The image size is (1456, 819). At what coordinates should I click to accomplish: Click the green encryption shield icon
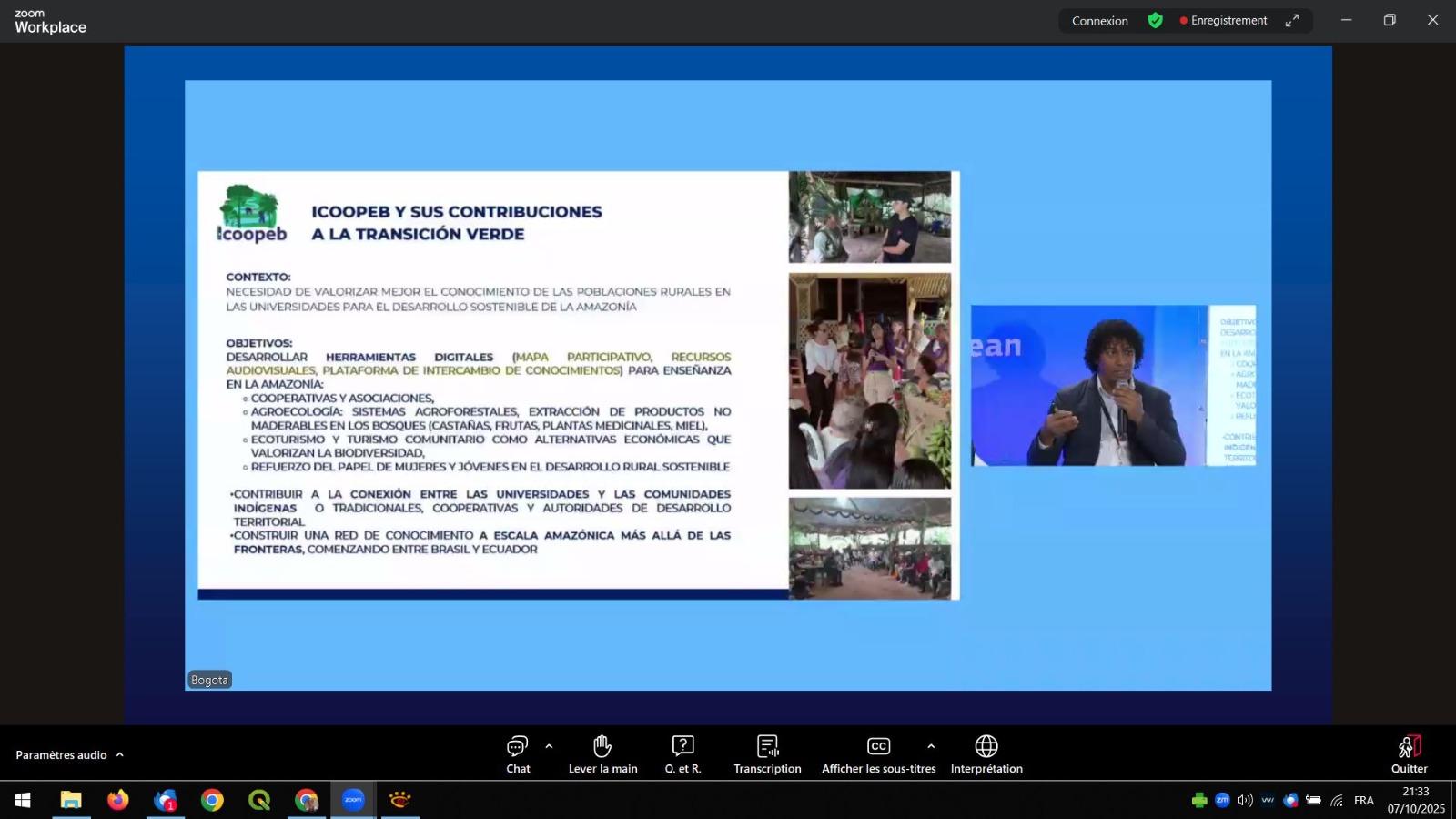click(1155, 21)
